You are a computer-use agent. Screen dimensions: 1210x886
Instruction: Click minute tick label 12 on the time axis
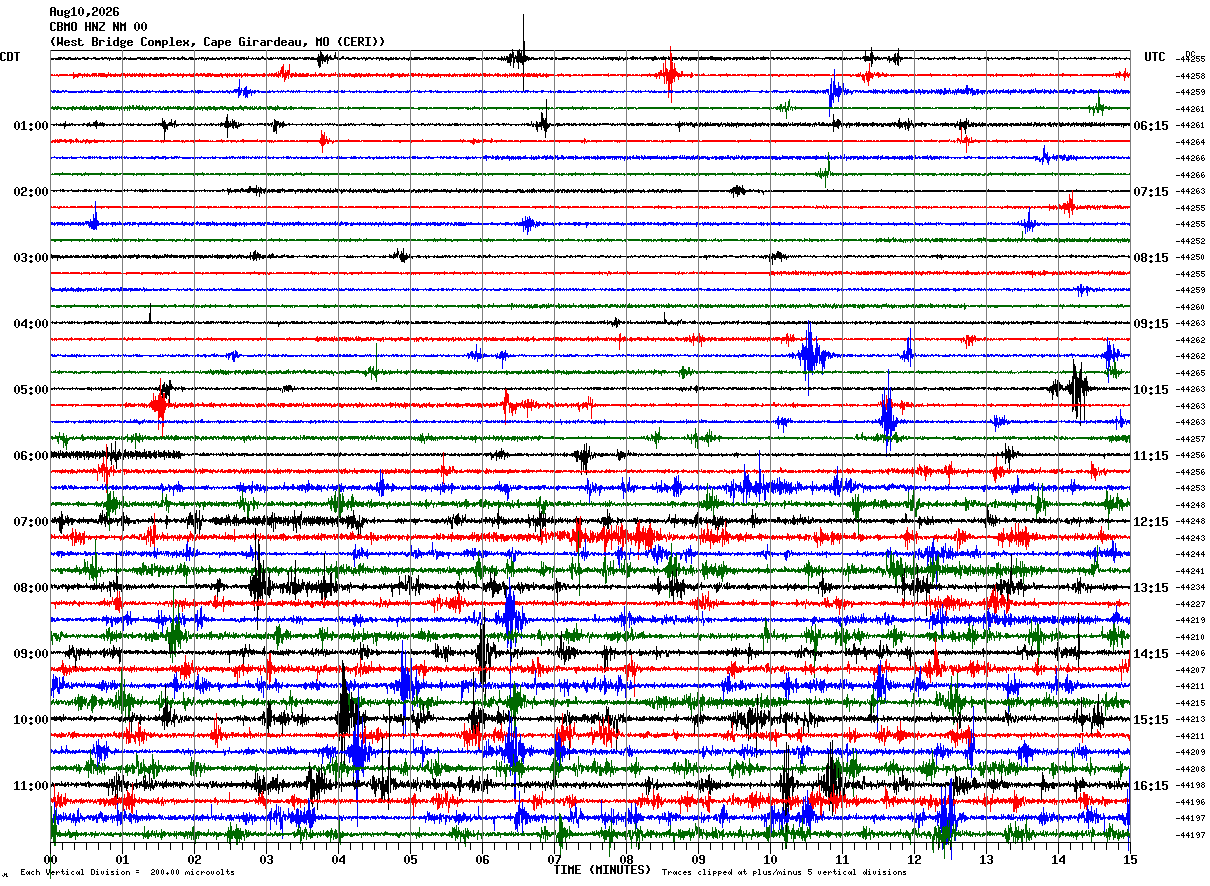(914, 859)
